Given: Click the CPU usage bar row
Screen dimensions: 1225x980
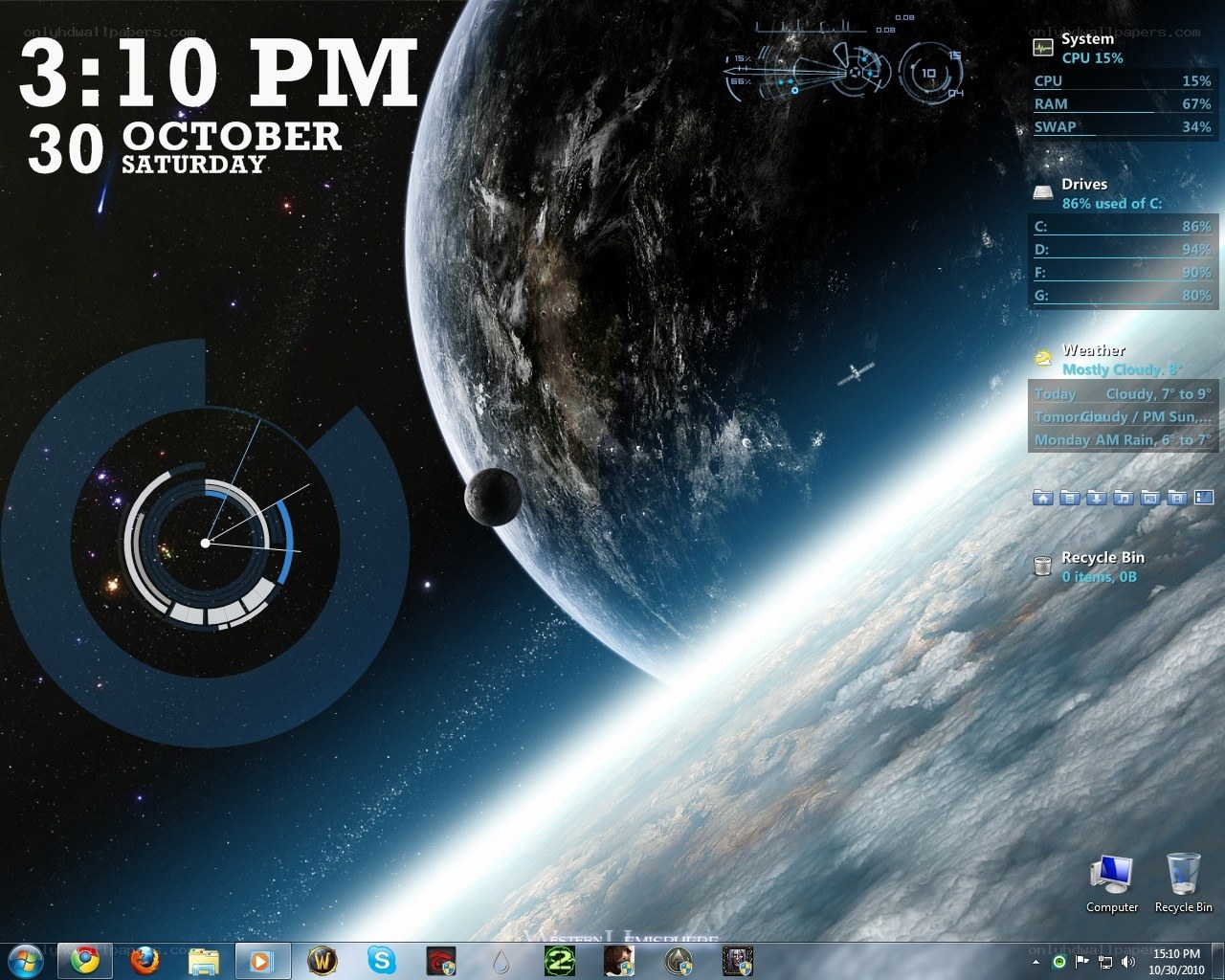Looking at the screenshot, I should coord(1123,81).
